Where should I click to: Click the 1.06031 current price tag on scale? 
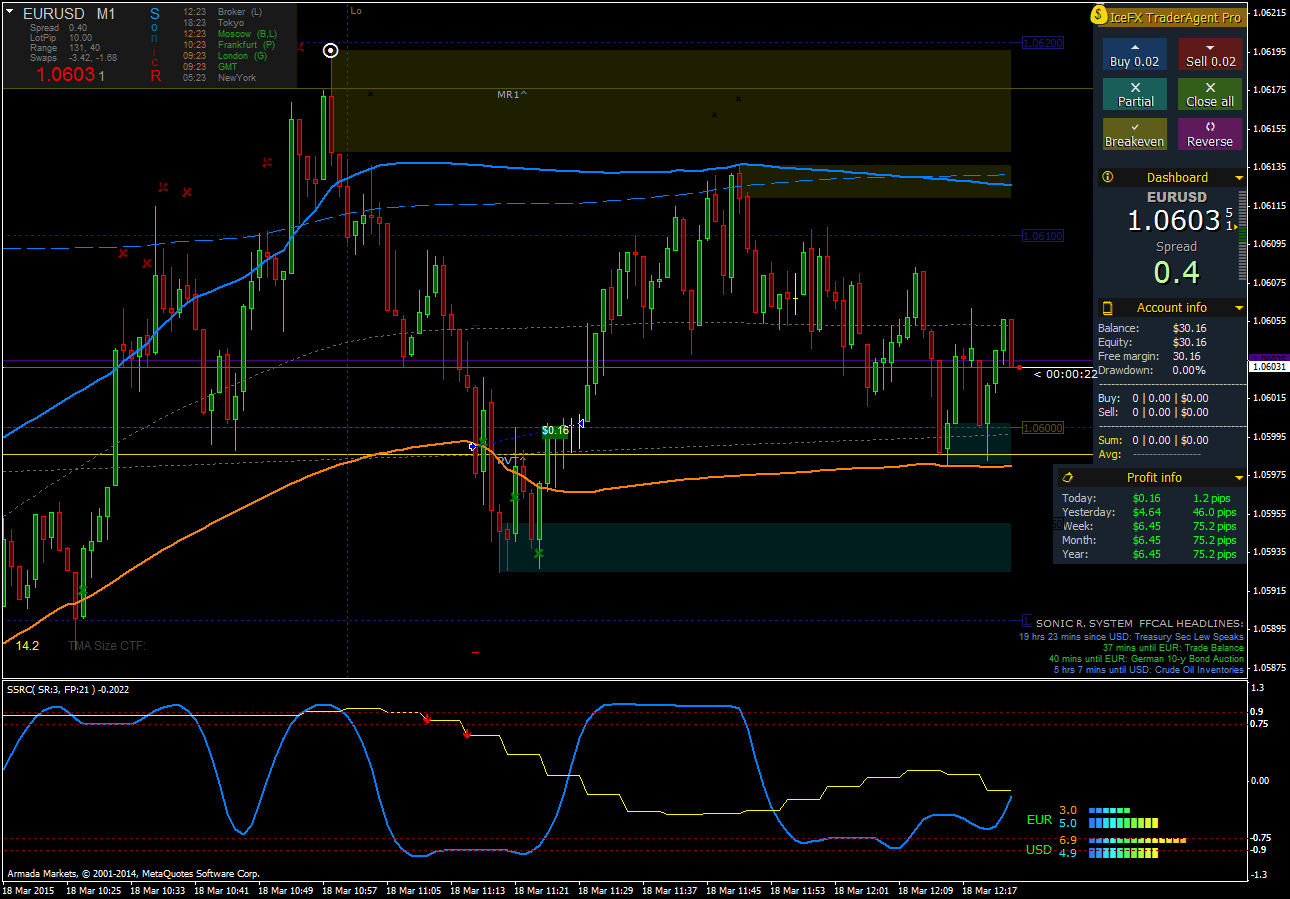point(1268,368)
